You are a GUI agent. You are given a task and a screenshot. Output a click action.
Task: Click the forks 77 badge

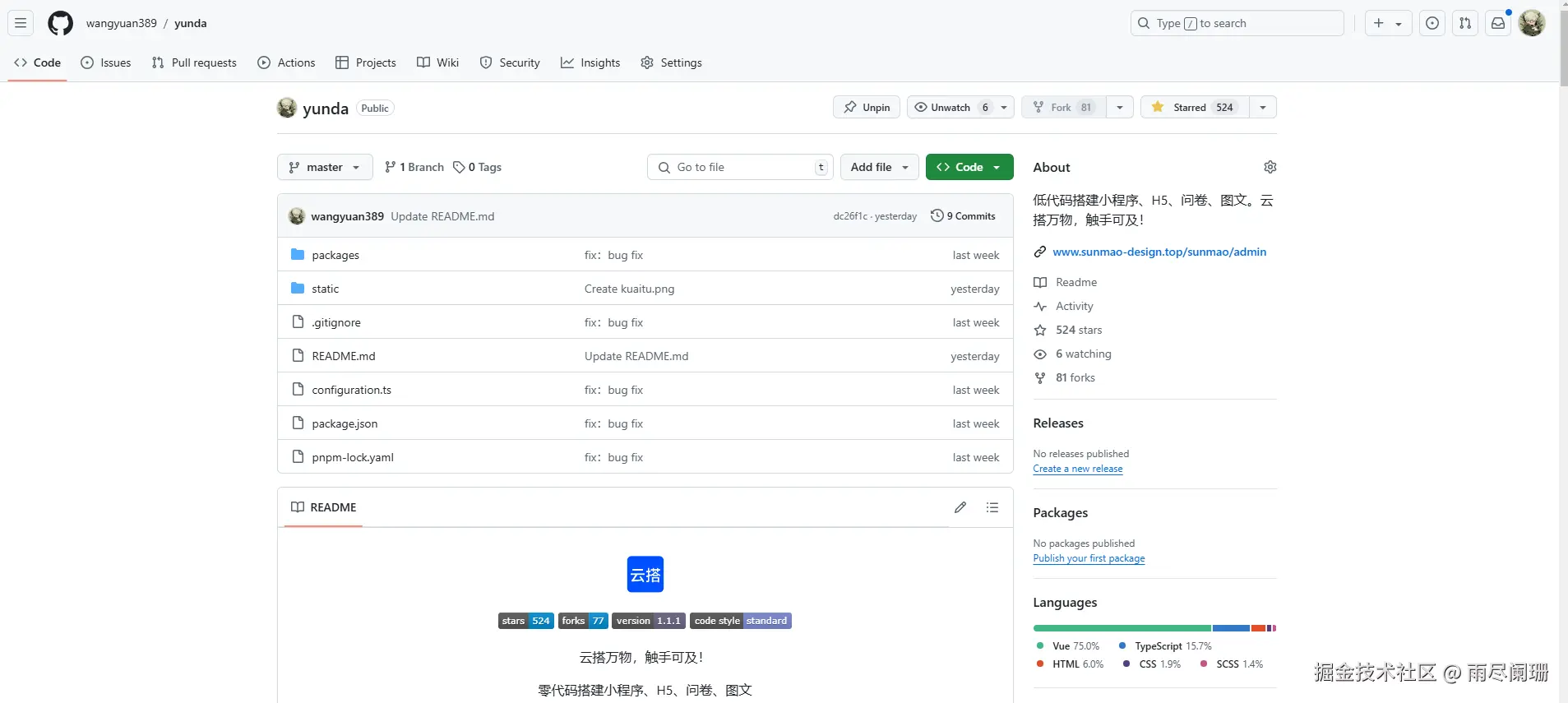pos(583,621)
